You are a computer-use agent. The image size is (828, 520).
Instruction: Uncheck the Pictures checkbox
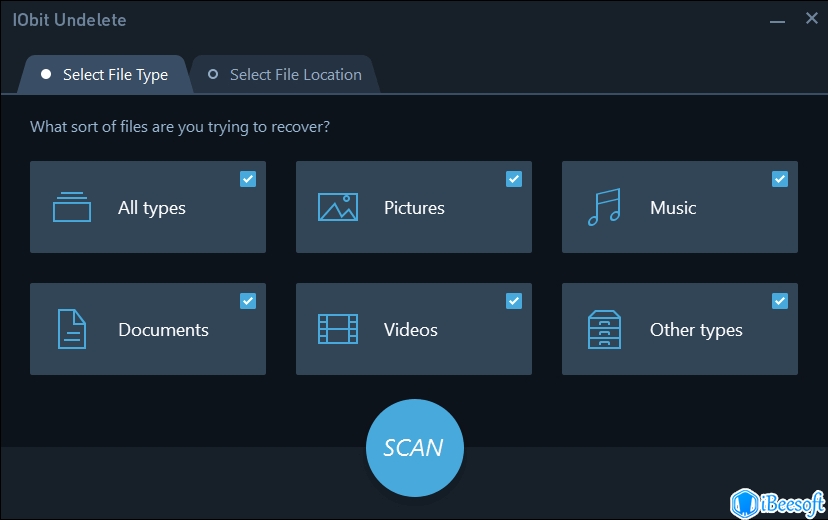coord(514,179)
